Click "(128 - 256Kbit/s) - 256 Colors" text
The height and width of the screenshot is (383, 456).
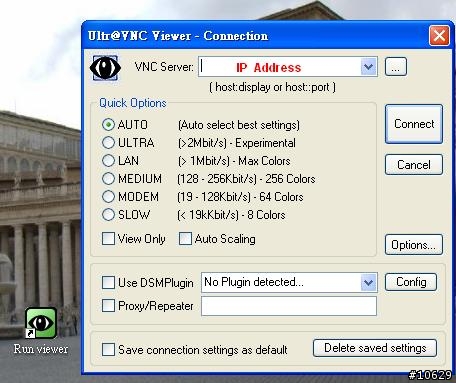click(246, 179)
